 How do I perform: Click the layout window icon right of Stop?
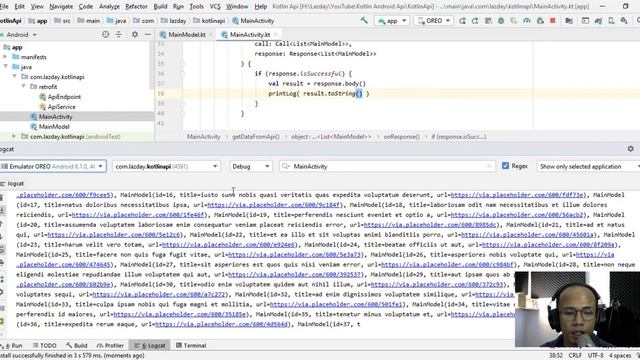coord(585,20)
